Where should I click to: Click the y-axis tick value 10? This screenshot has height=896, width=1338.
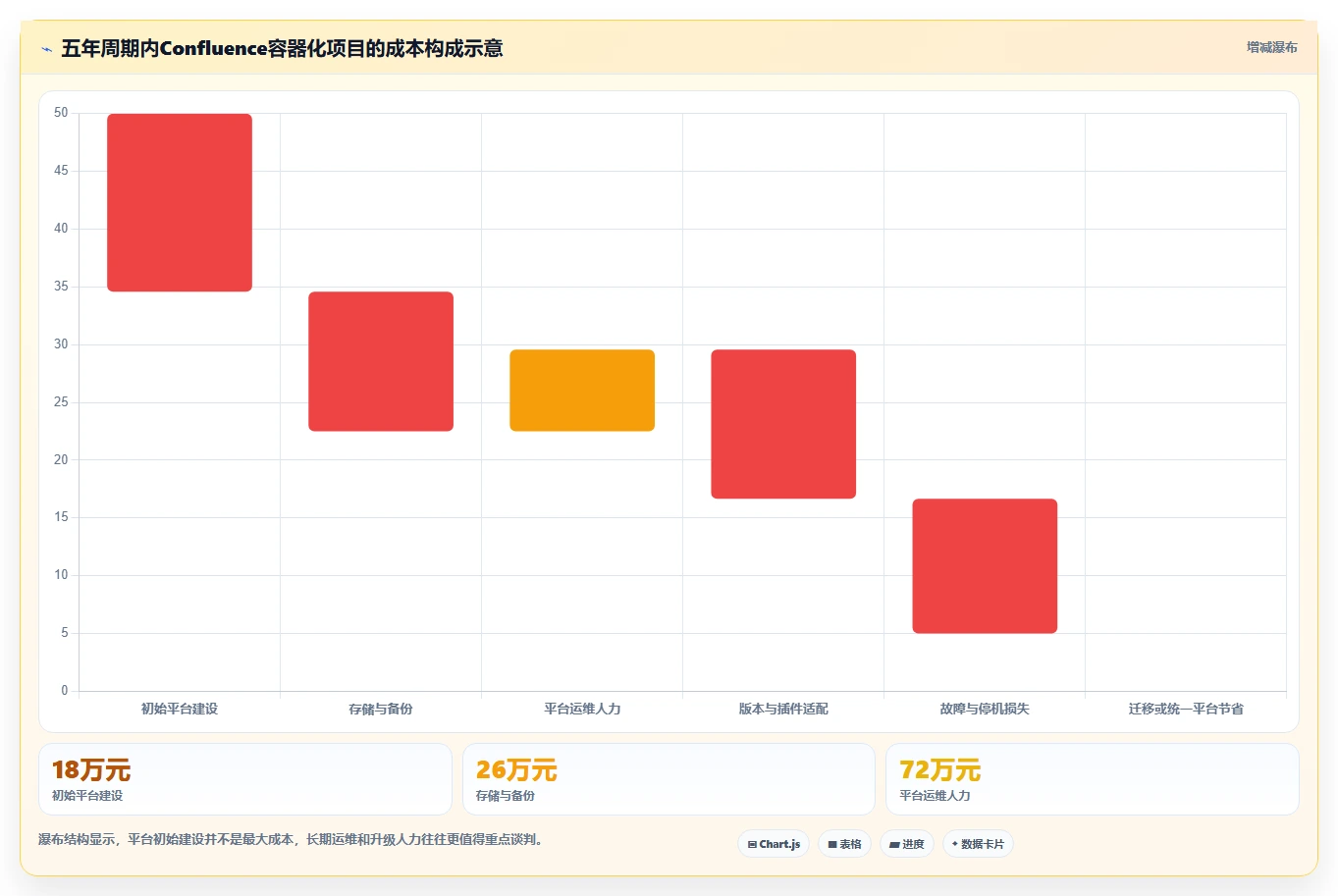[61, 575]
